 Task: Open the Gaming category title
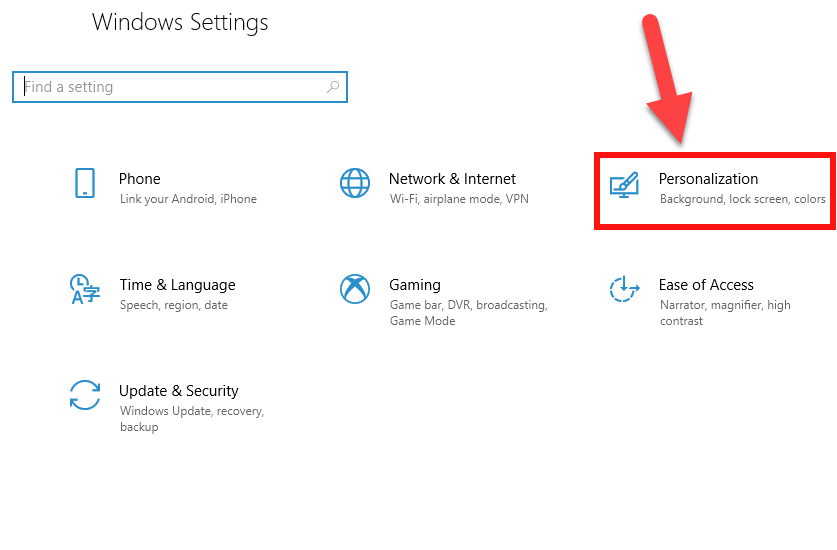tap(415, 285)
